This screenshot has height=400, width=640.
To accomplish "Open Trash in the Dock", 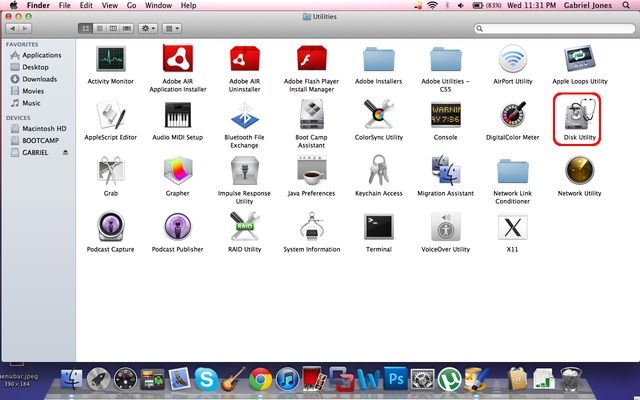I will point(571,379).
